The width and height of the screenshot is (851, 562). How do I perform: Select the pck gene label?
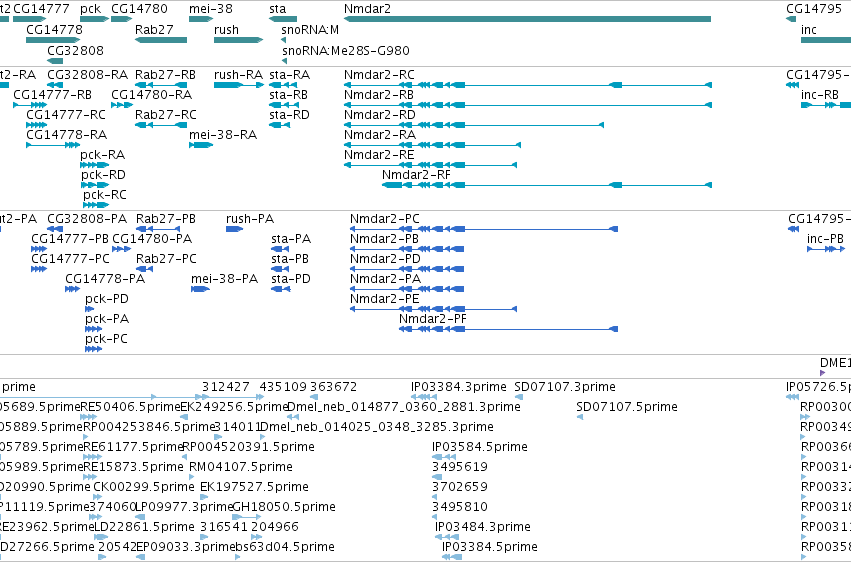click(x=91, y=9)
